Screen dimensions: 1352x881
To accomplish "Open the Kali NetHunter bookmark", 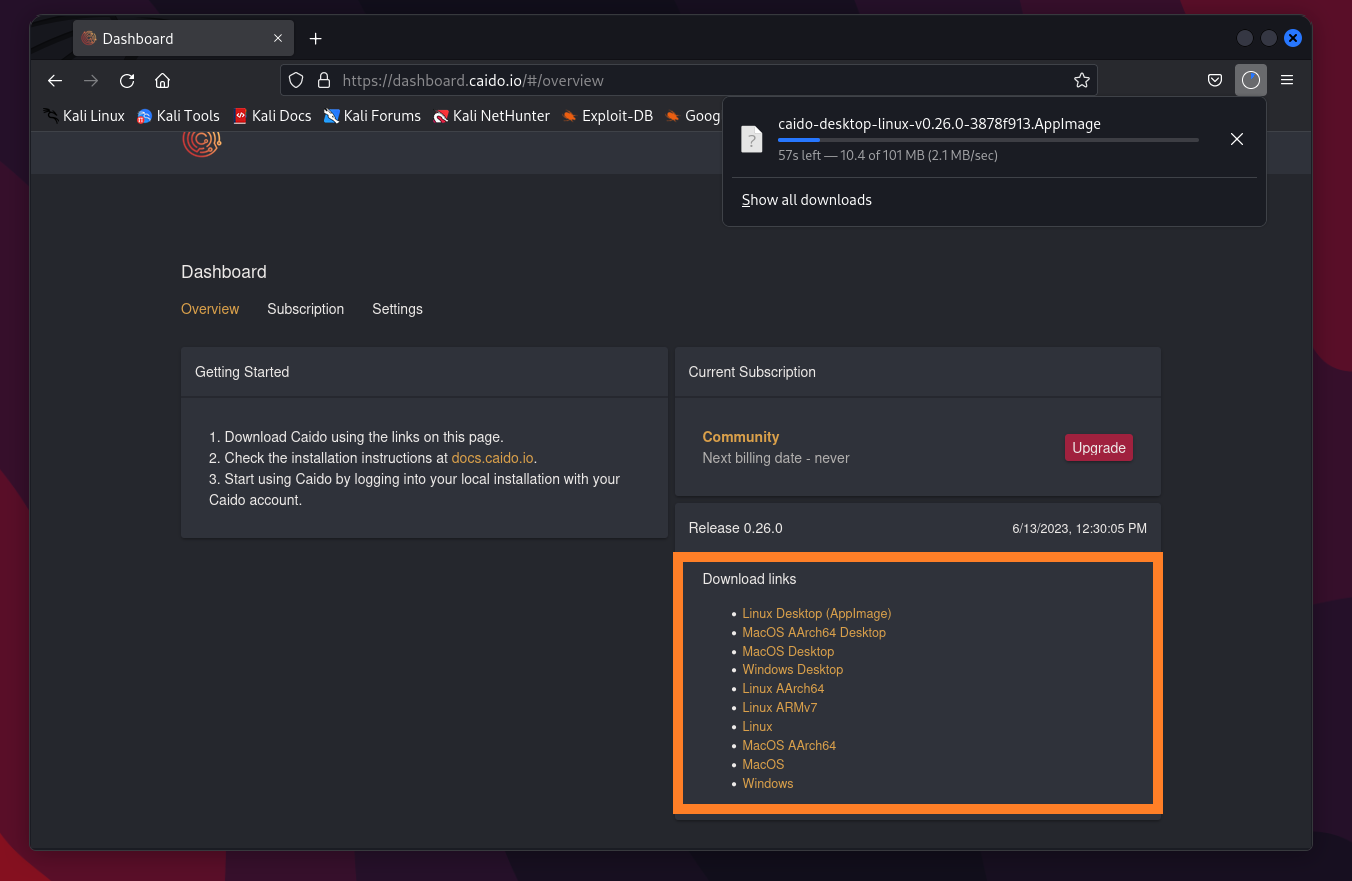I will tap(491, 116).
